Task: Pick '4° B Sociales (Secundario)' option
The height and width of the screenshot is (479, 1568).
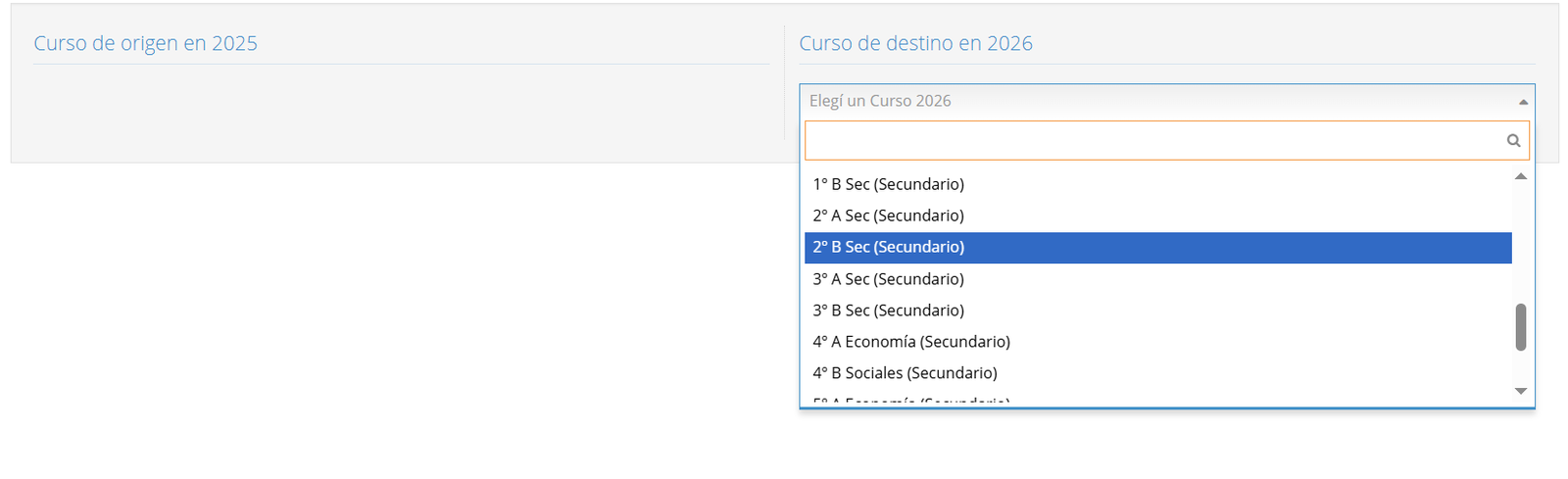Action: (905, 373)
